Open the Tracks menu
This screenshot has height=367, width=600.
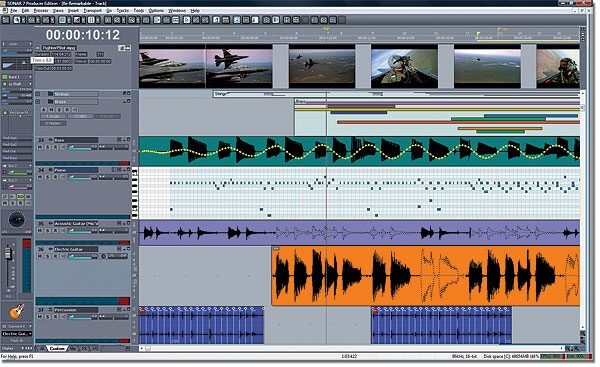(122, 11)
